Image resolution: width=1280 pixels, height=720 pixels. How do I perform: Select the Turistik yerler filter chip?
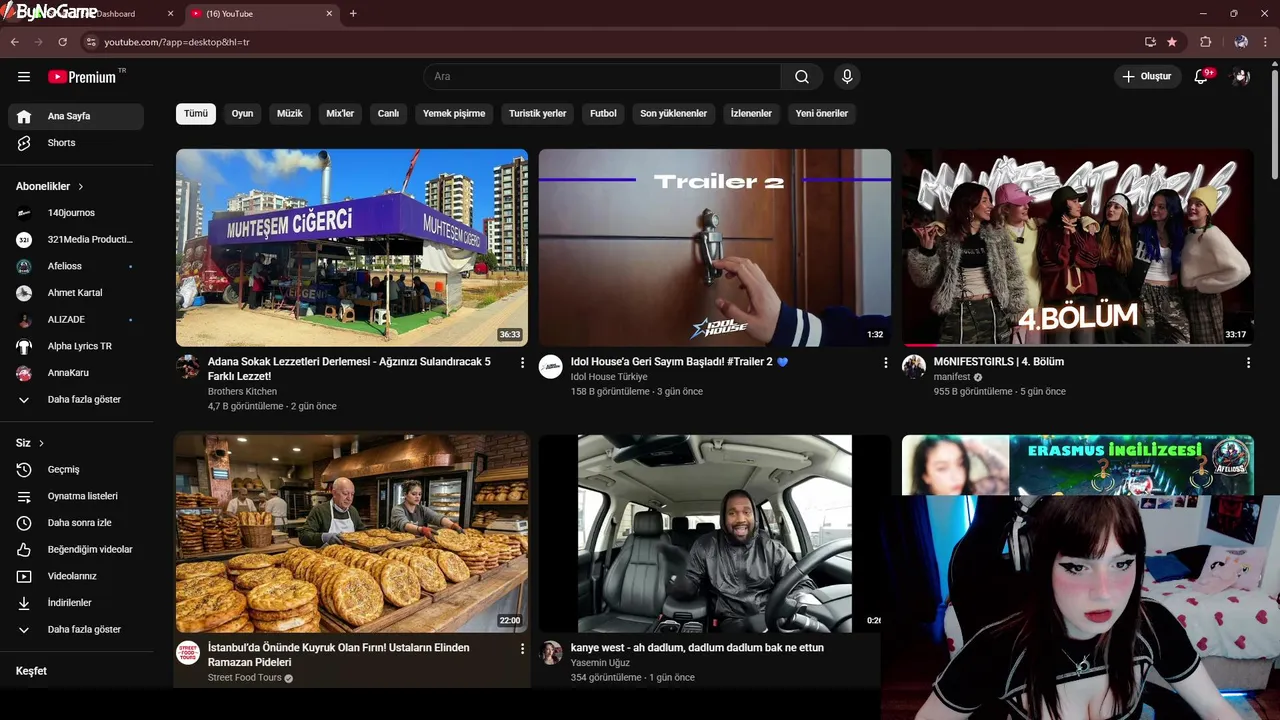538,114
